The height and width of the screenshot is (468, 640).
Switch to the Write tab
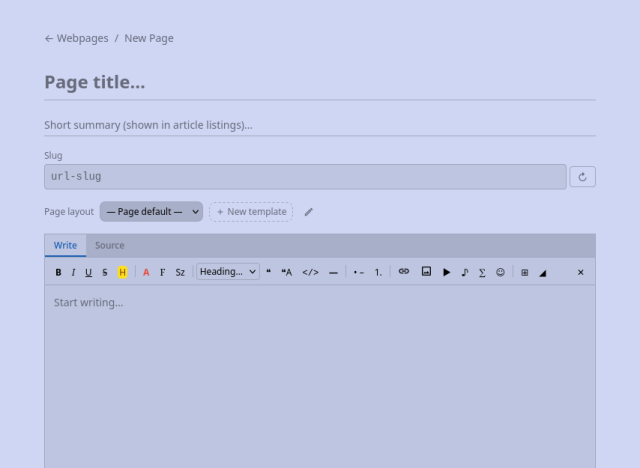[65, 245]
